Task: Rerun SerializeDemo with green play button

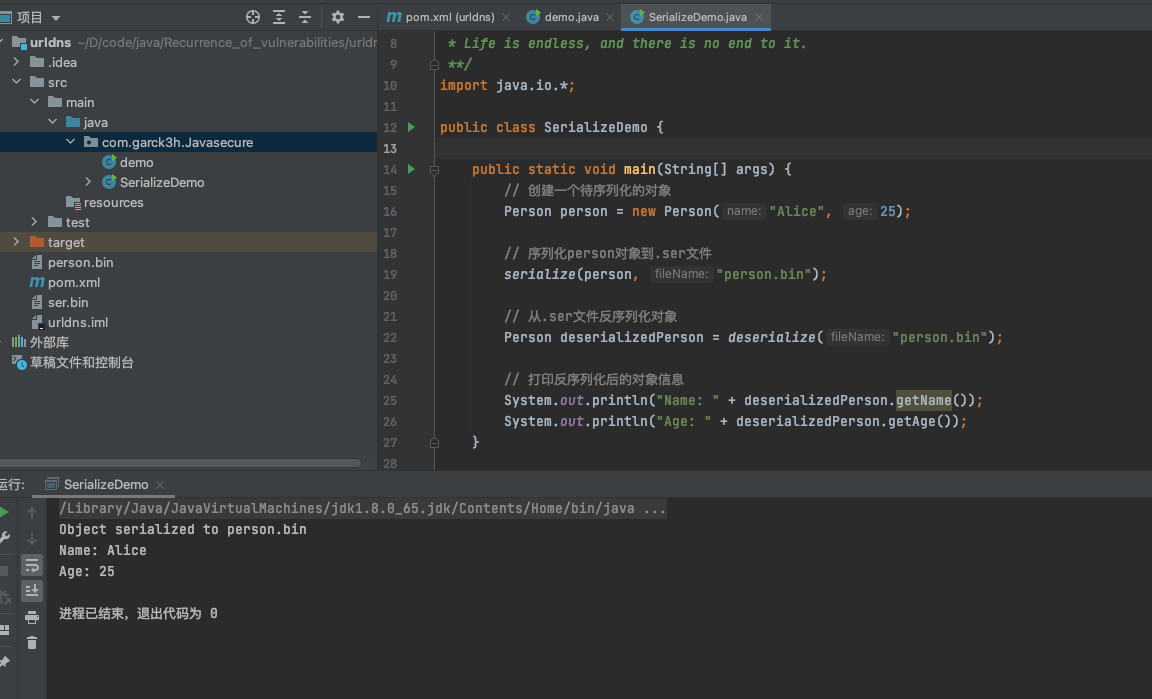Action: pyautogui.click(x=4, y=512)
